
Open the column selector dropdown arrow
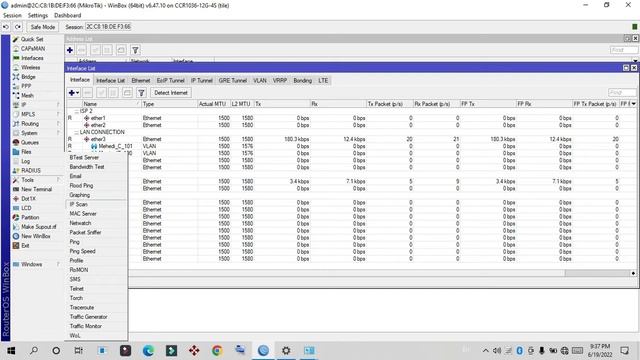pyautogui.click(x=633, y=104)
